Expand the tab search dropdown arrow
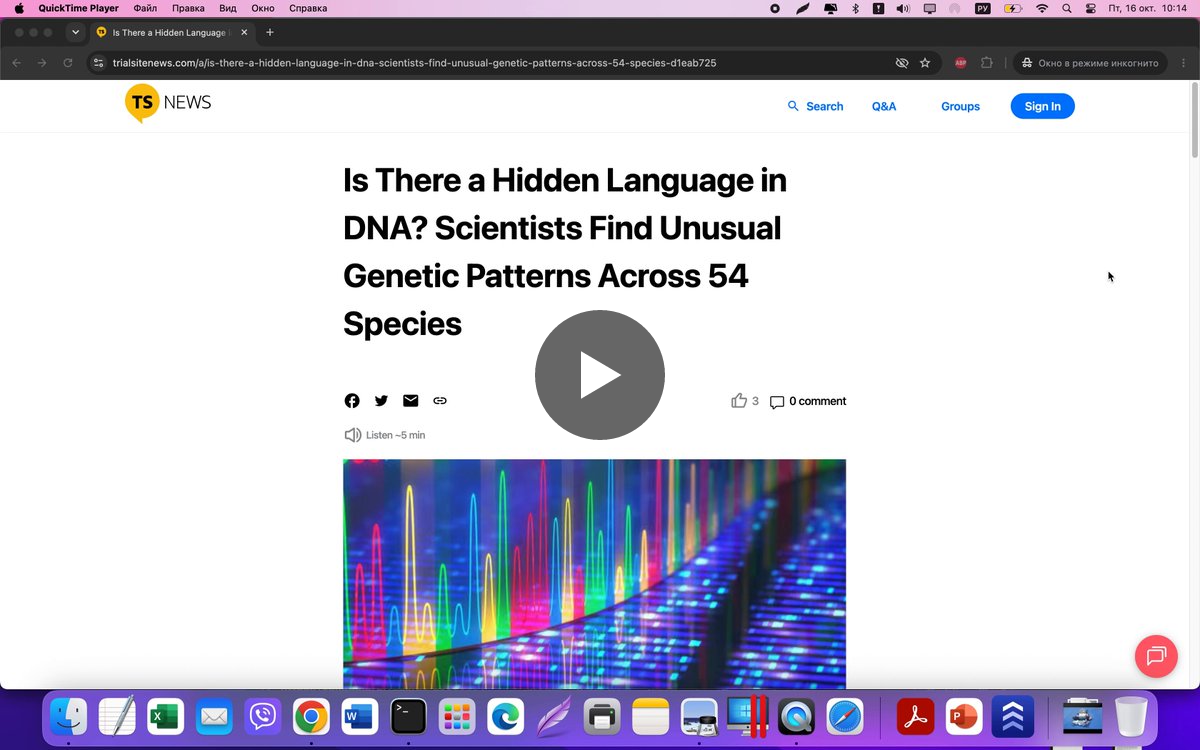Viewport: 1200px width, 750px height. click(x=75, y=32)
